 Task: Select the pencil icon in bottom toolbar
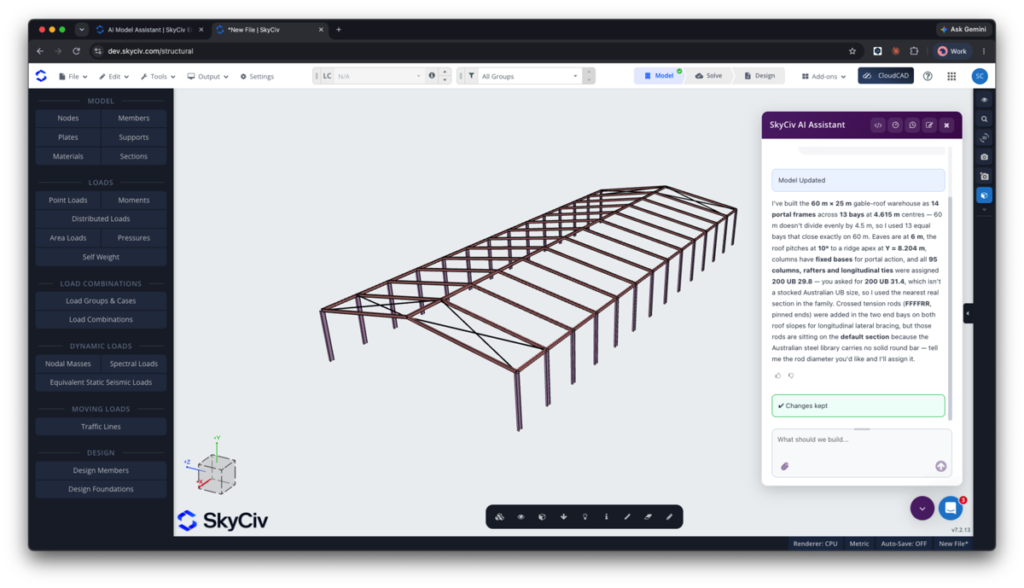point(669,517)
